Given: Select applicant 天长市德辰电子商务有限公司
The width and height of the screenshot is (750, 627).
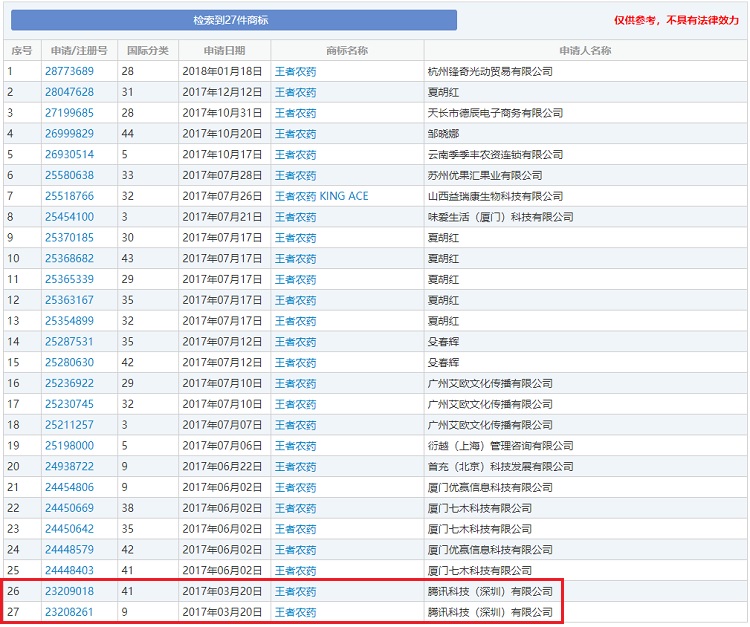Looking at the screenshot, I should pos(496,113).
